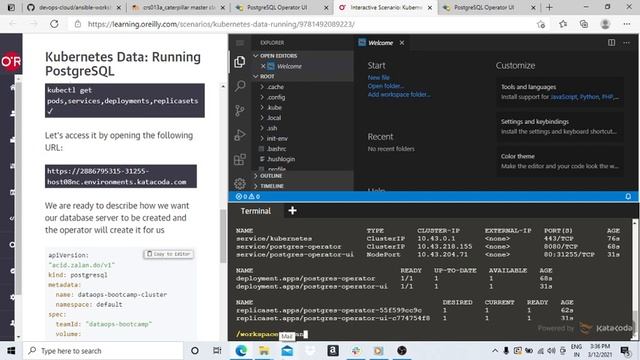Open the browser Favorites list
Viewport: 640px width, 360px height.
click(x=563, y=24)
